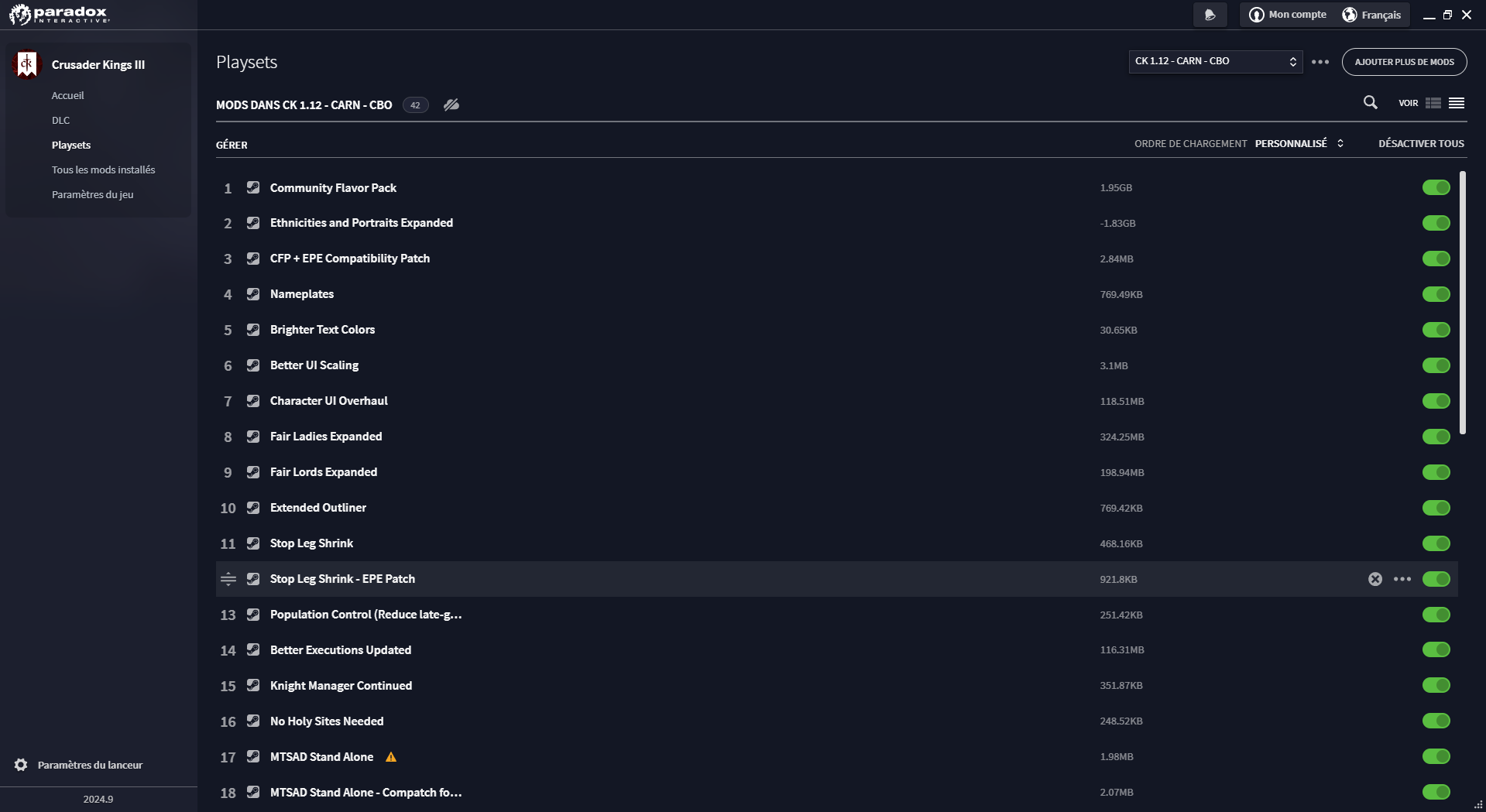Screen dimensions: 1486x812
Task: Open Accueil page
Action: coord(68,96)
